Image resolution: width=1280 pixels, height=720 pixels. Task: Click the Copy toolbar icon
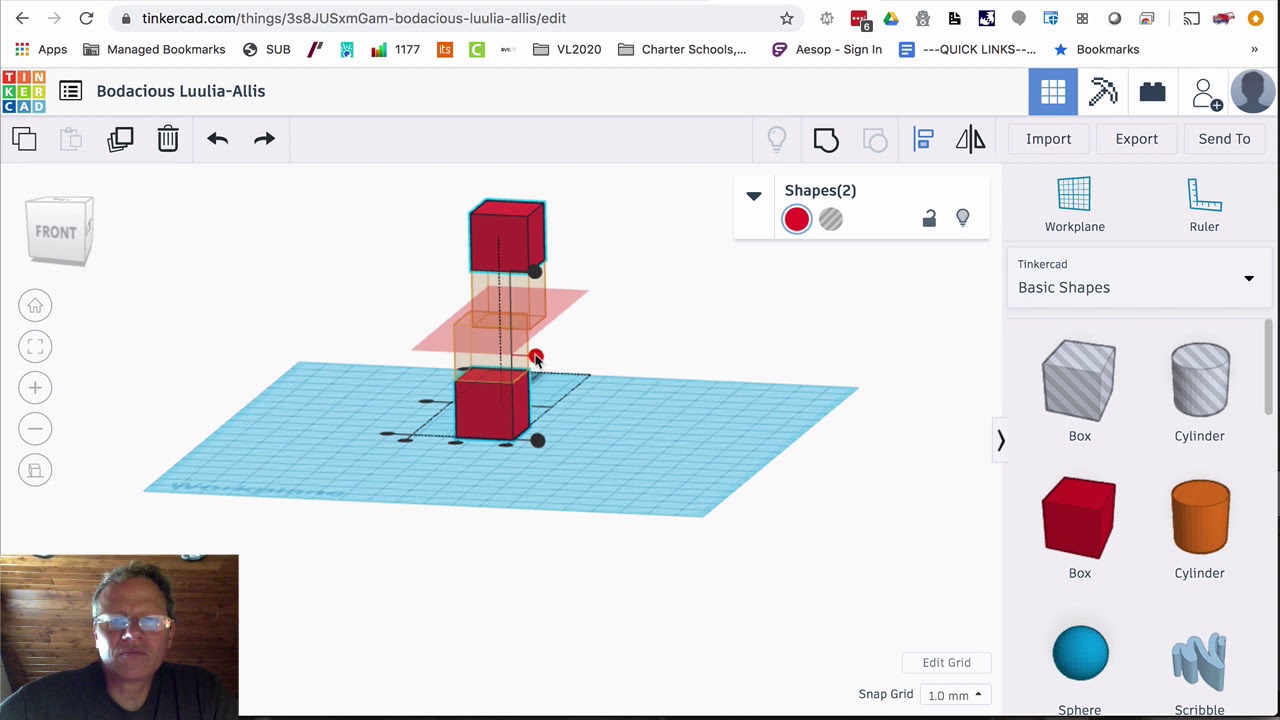25,139
